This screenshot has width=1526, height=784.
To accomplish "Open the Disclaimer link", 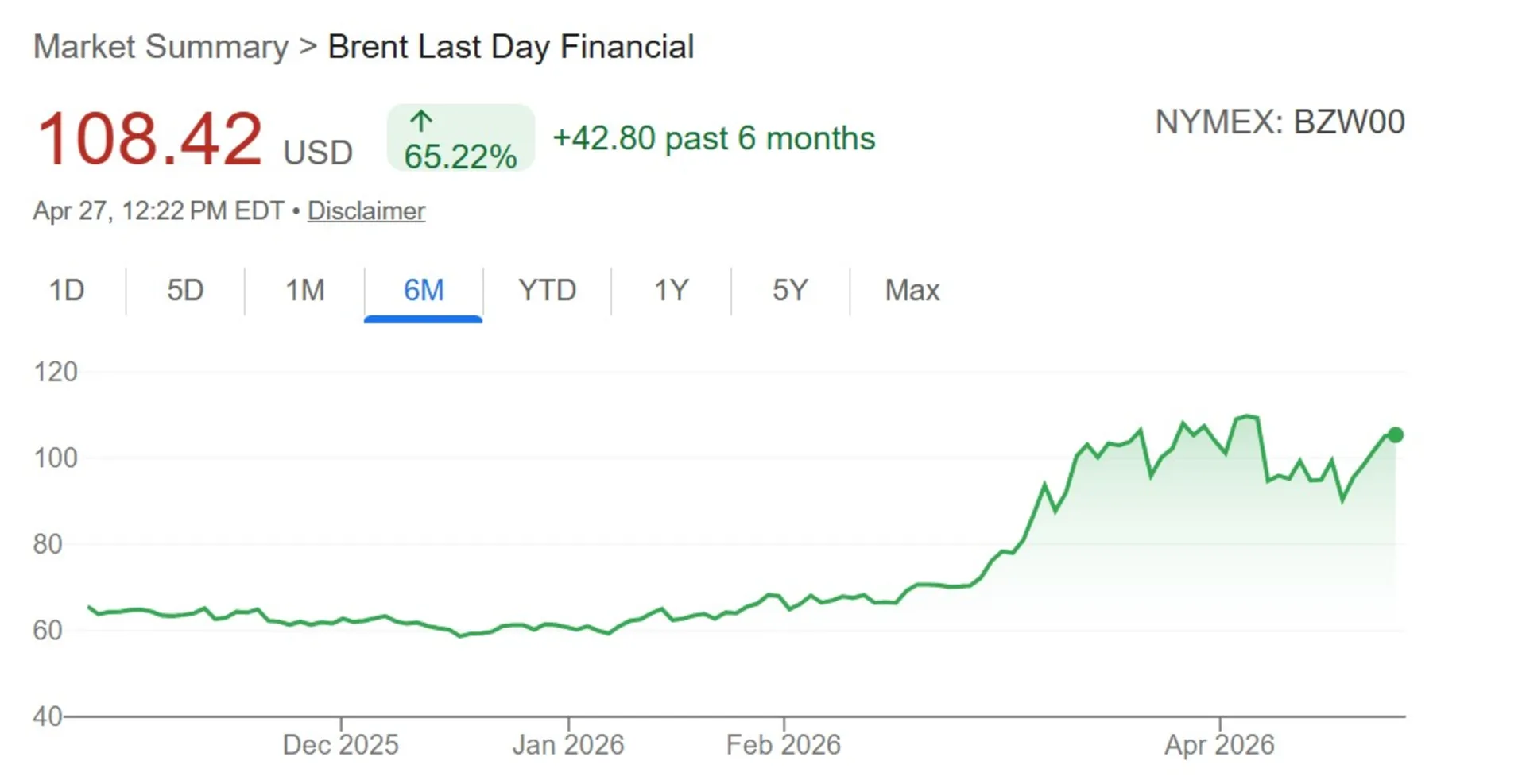I will (366, 211).
